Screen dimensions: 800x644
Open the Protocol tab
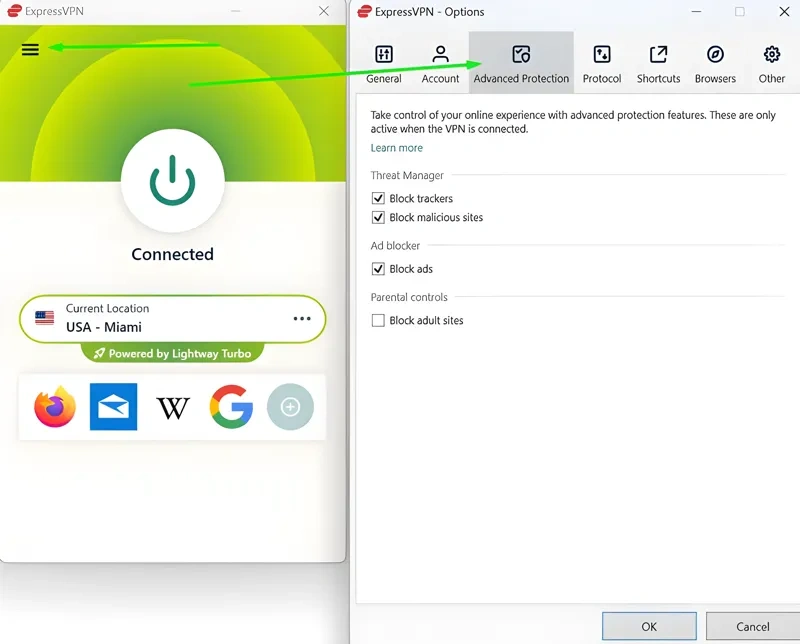point(602,64)
